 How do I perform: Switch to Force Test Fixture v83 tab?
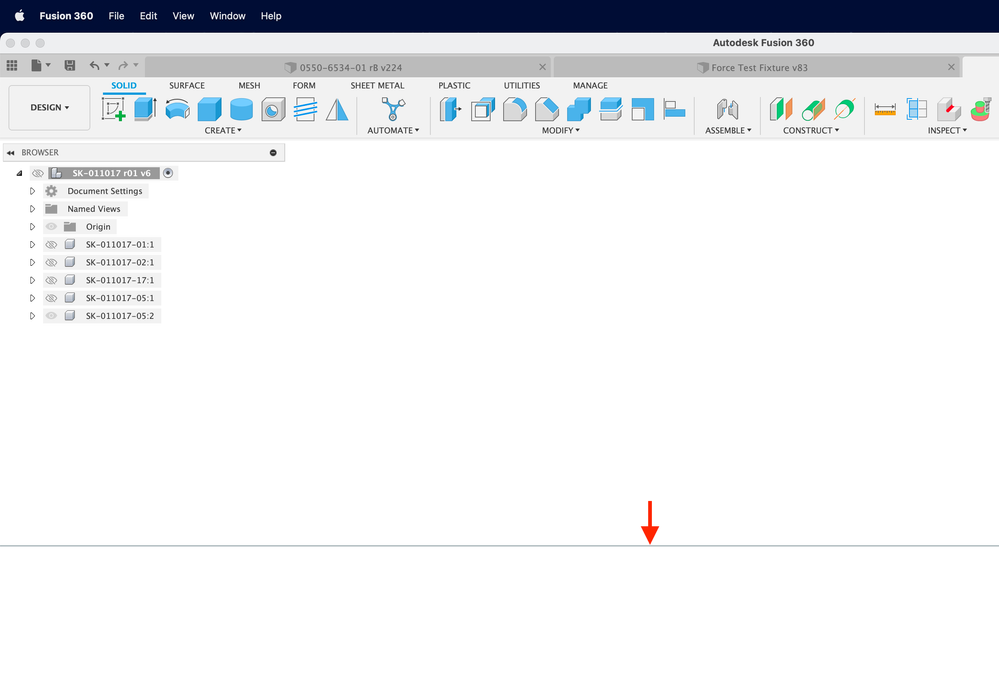tap(757, 68)
